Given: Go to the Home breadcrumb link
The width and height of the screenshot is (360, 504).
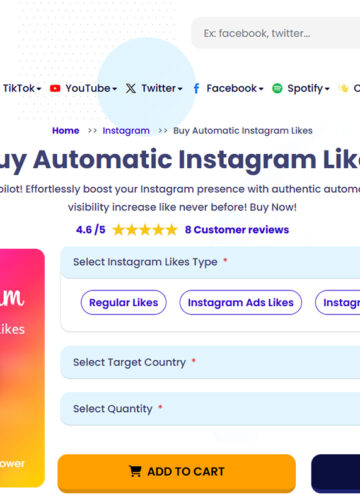Looking at the screenshot, I should tap(66, 131).
